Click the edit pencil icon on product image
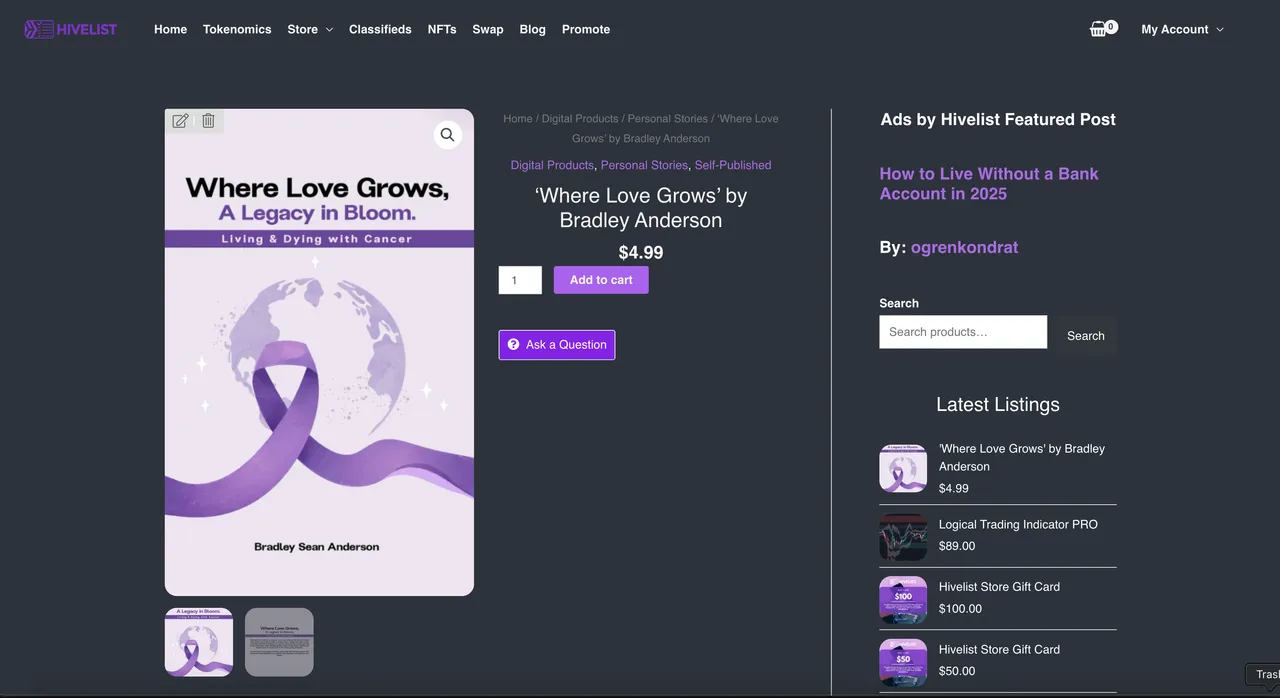The image size is (1280, 698). pos(180,121)
